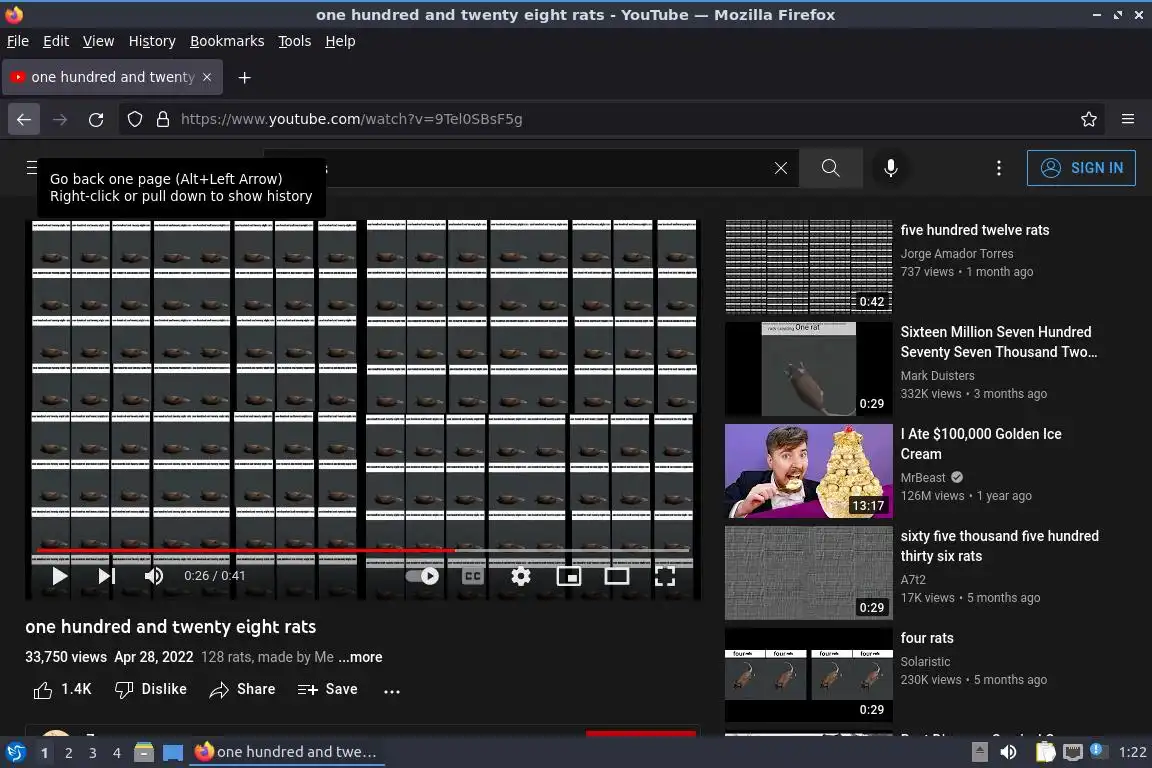
Task: Open 'Sixteen Million Seven Hundred' video title
Action: (998, 342)
